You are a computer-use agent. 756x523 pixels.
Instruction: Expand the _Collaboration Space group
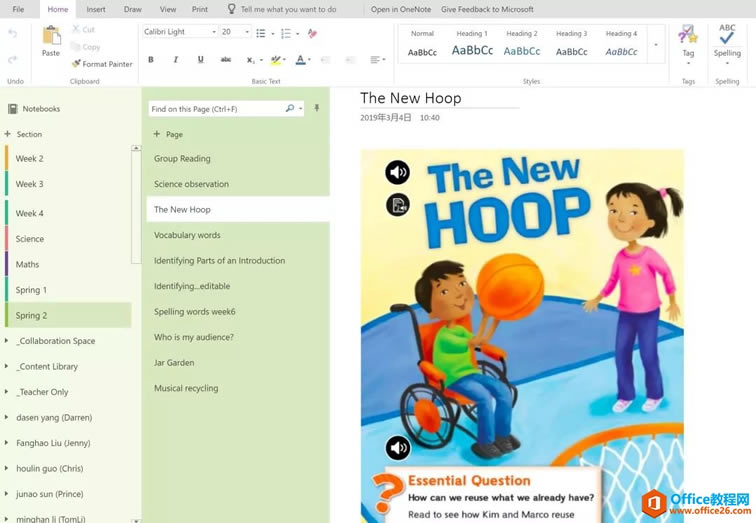click(6, 341)
